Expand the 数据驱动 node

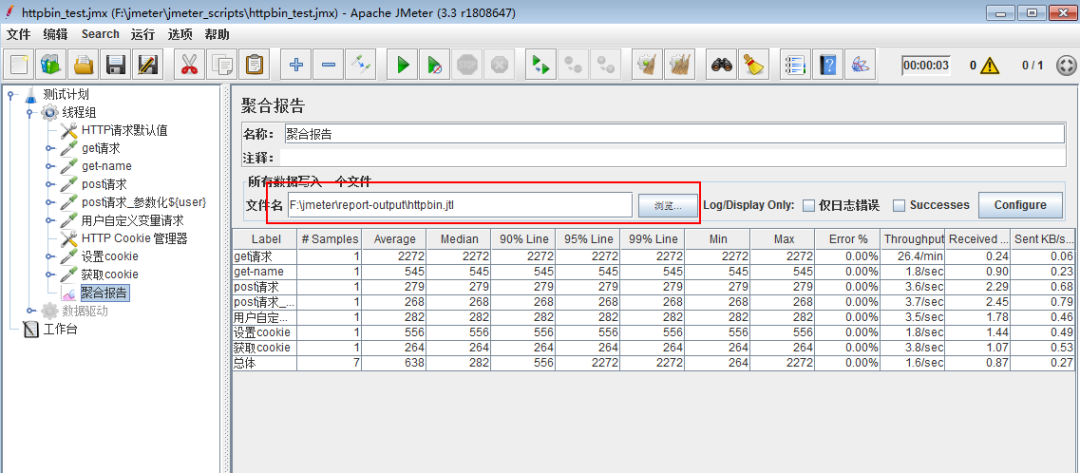click(30, 311)
